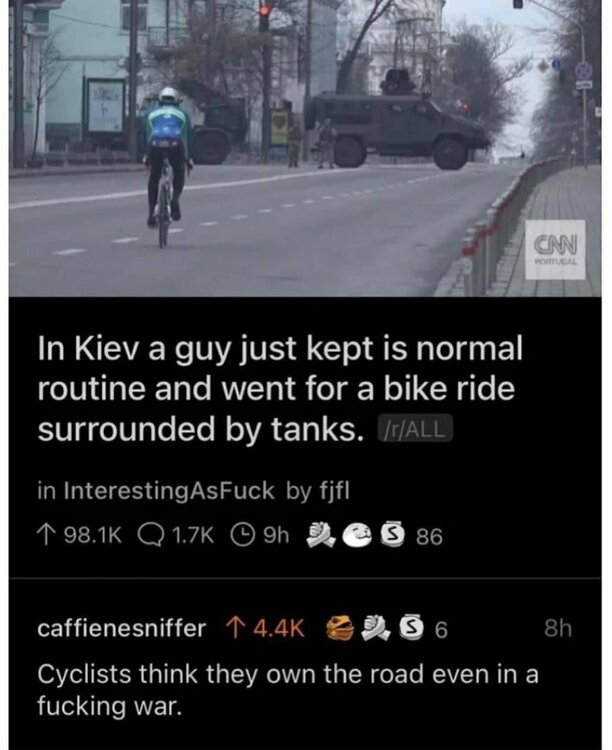This screenshot has width=612, height=750.
Task: Open the cyclist video thumbnail
Action: click(305, 148)
